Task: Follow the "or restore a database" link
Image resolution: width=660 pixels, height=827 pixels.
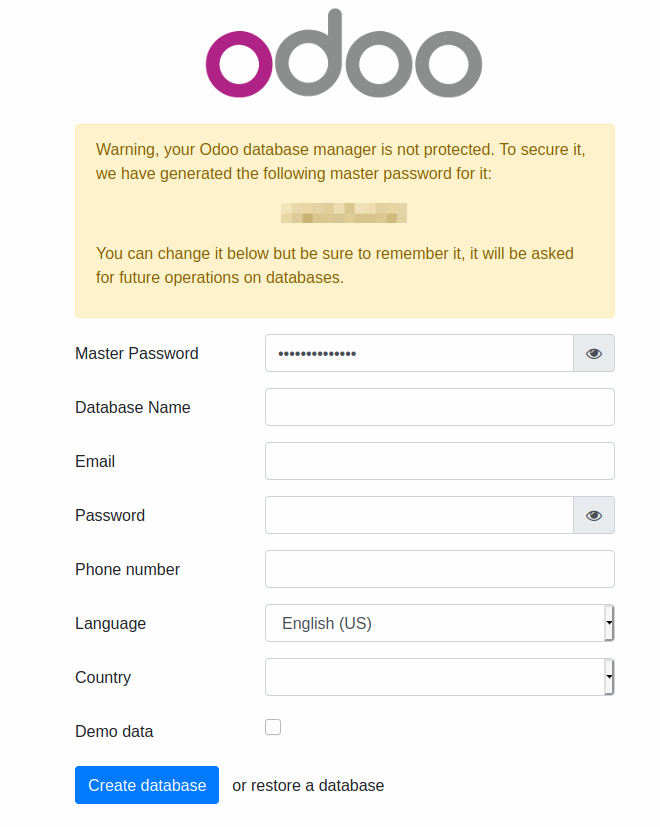Action: (308, 786)
